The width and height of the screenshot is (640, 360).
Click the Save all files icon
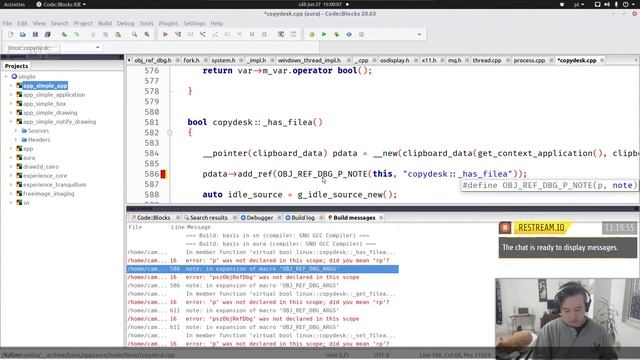pyautogui.click(x=48, y=35)
